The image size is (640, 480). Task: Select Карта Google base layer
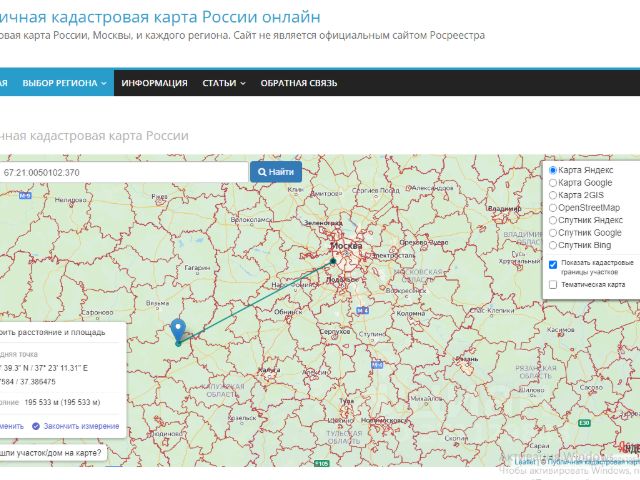(553, 183)
